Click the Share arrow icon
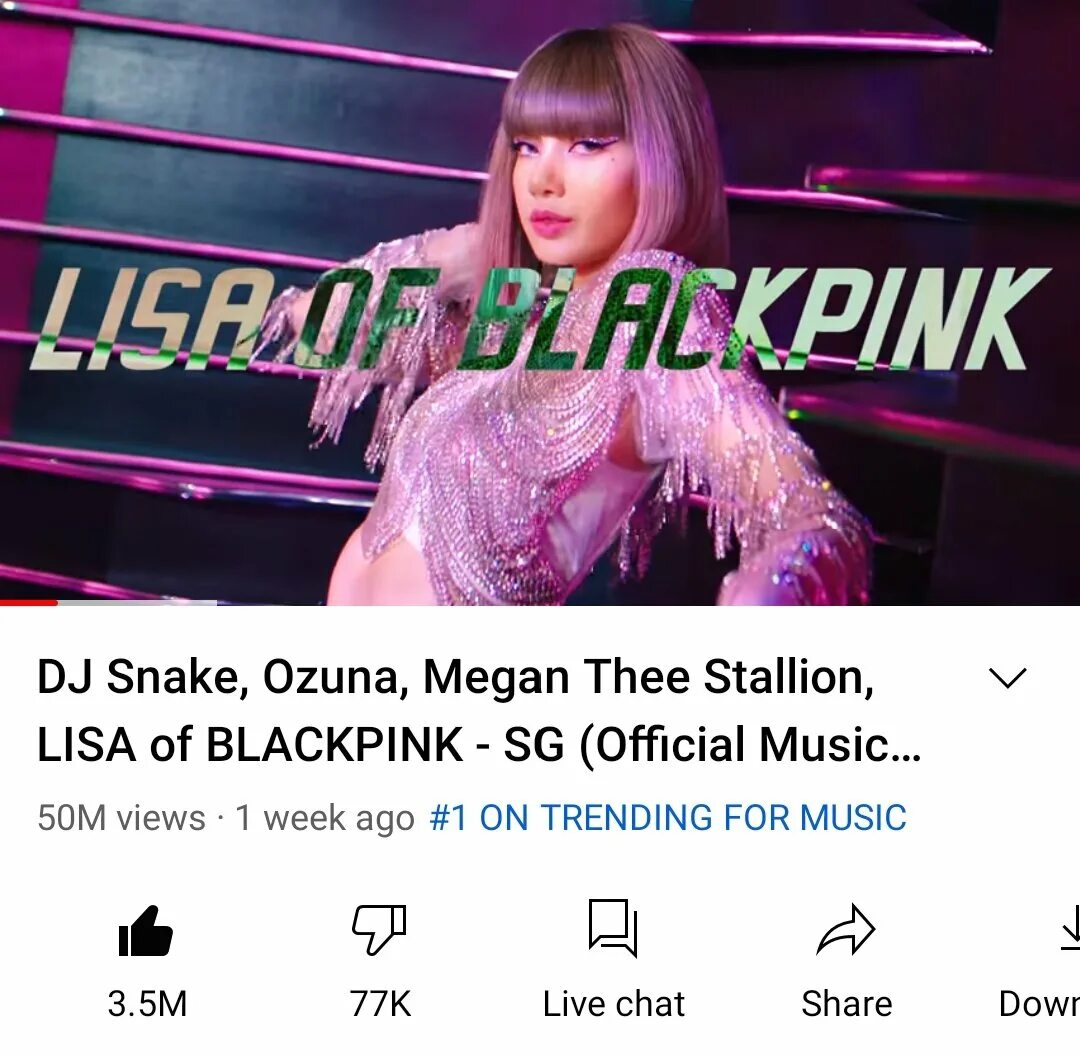 tap(846, 930)
